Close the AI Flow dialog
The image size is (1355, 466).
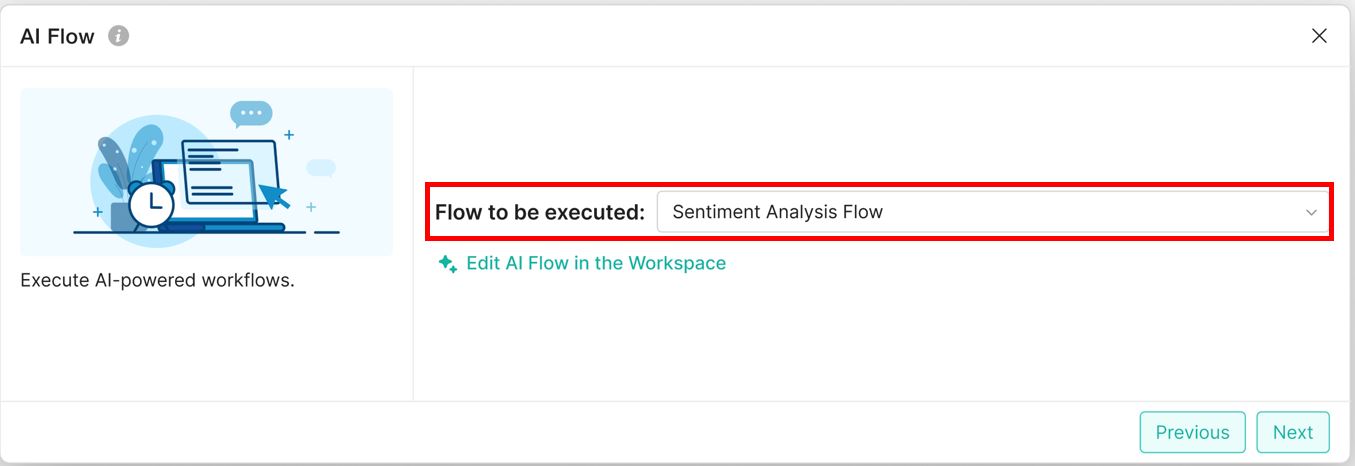point(1319,36)
